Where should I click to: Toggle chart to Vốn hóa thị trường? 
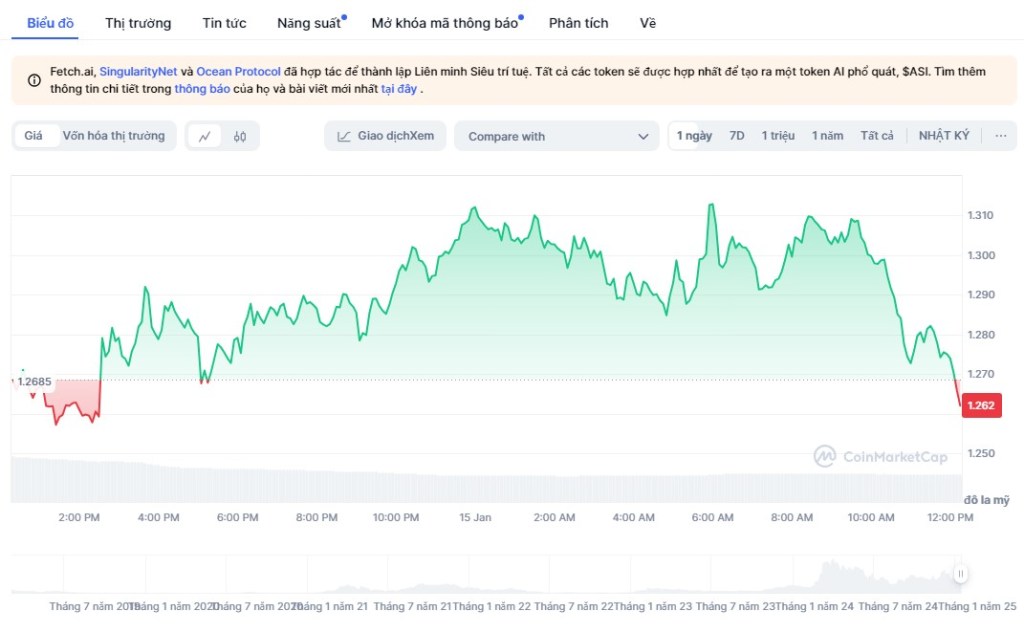tap(113, 136)
